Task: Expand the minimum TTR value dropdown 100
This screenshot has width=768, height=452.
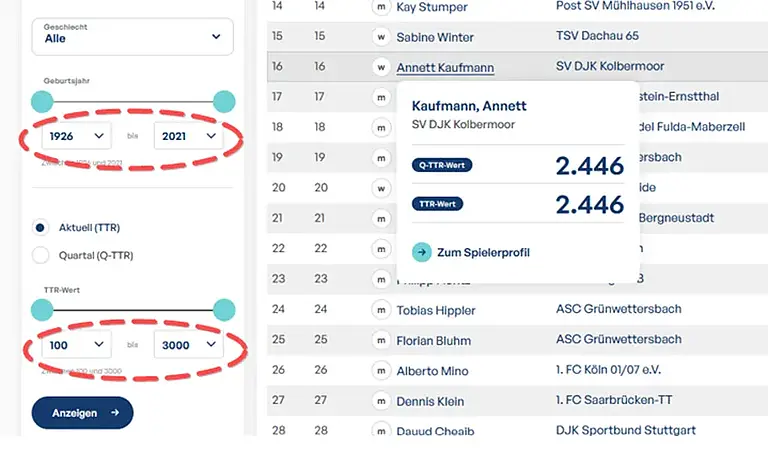Action: tap(76, 345)
